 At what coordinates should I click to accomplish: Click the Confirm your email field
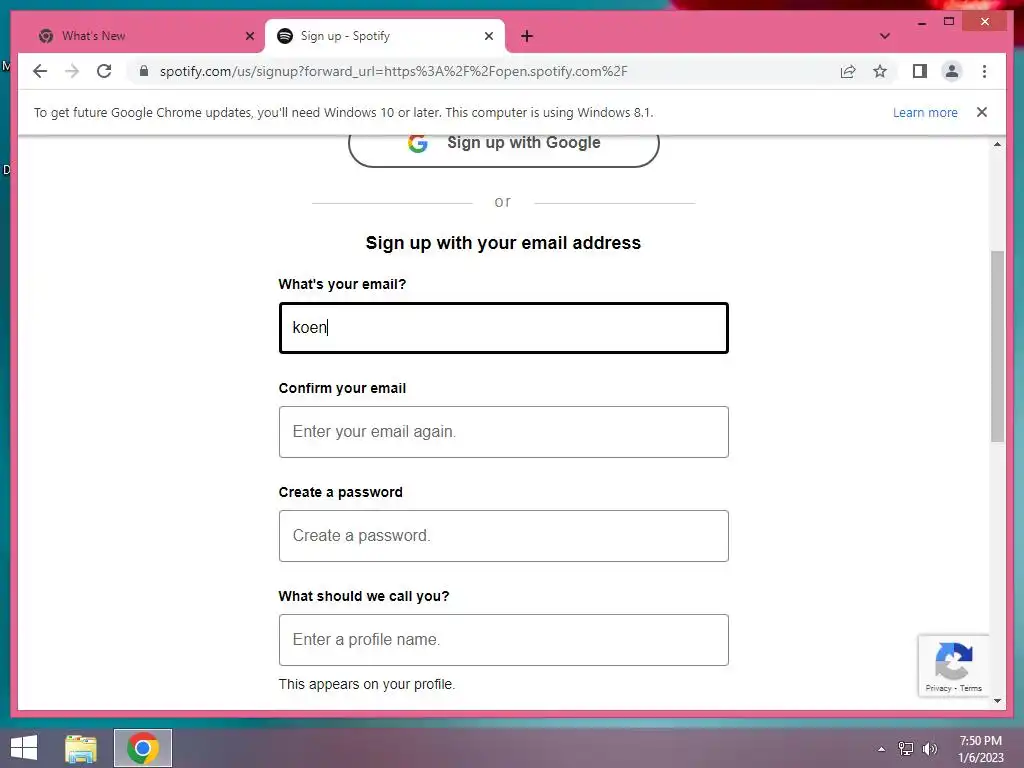[x=504, y=432]
